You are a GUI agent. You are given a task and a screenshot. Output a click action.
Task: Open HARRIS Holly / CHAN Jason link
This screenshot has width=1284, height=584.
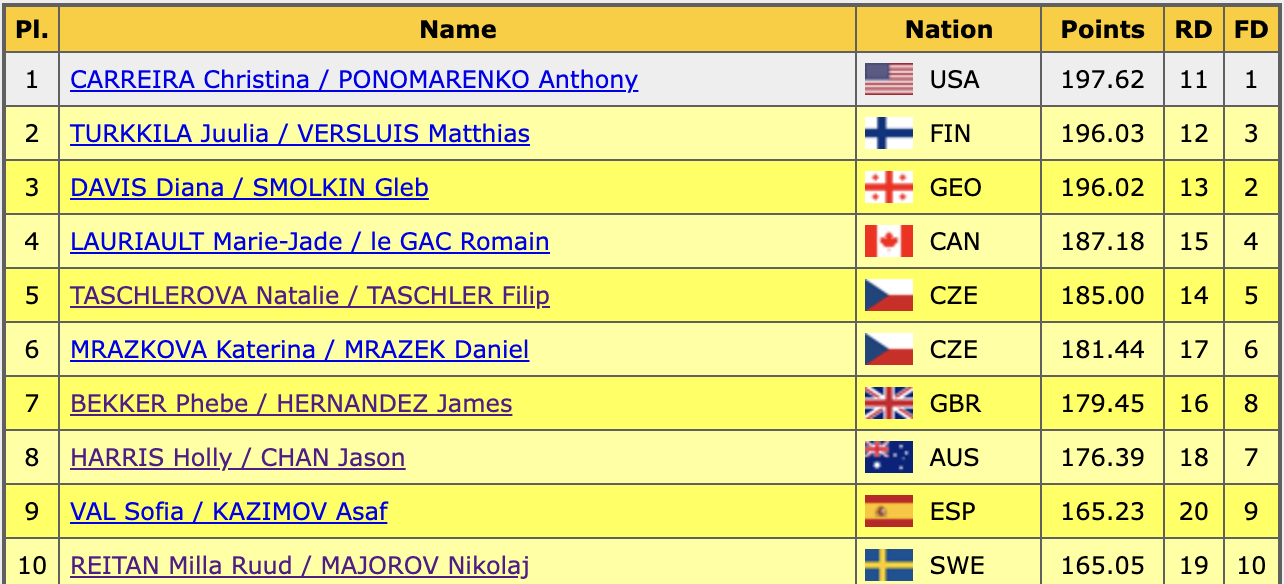click(x=237, y=458)
